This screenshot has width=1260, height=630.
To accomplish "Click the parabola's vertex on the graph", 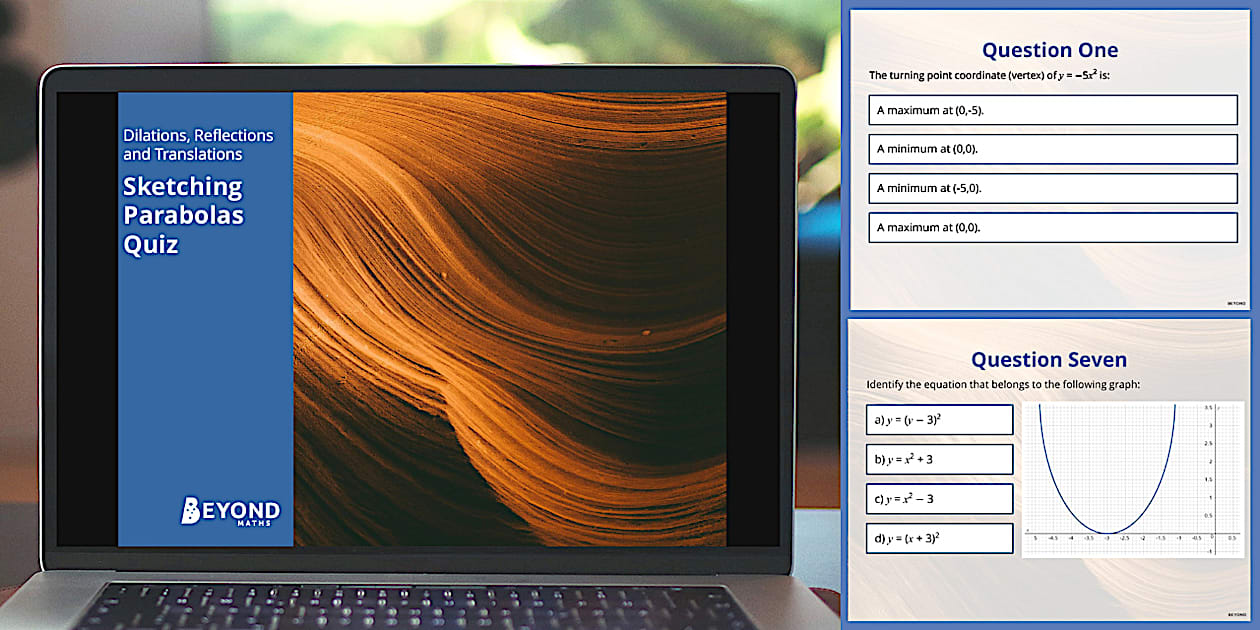I will (x=1107, y=533).
